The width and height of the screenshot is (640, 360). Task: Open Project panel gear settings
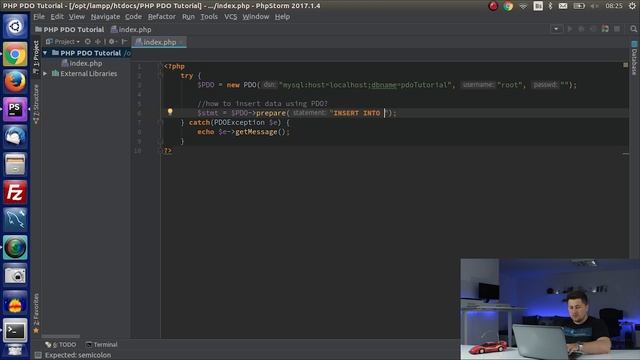(112, 42)
